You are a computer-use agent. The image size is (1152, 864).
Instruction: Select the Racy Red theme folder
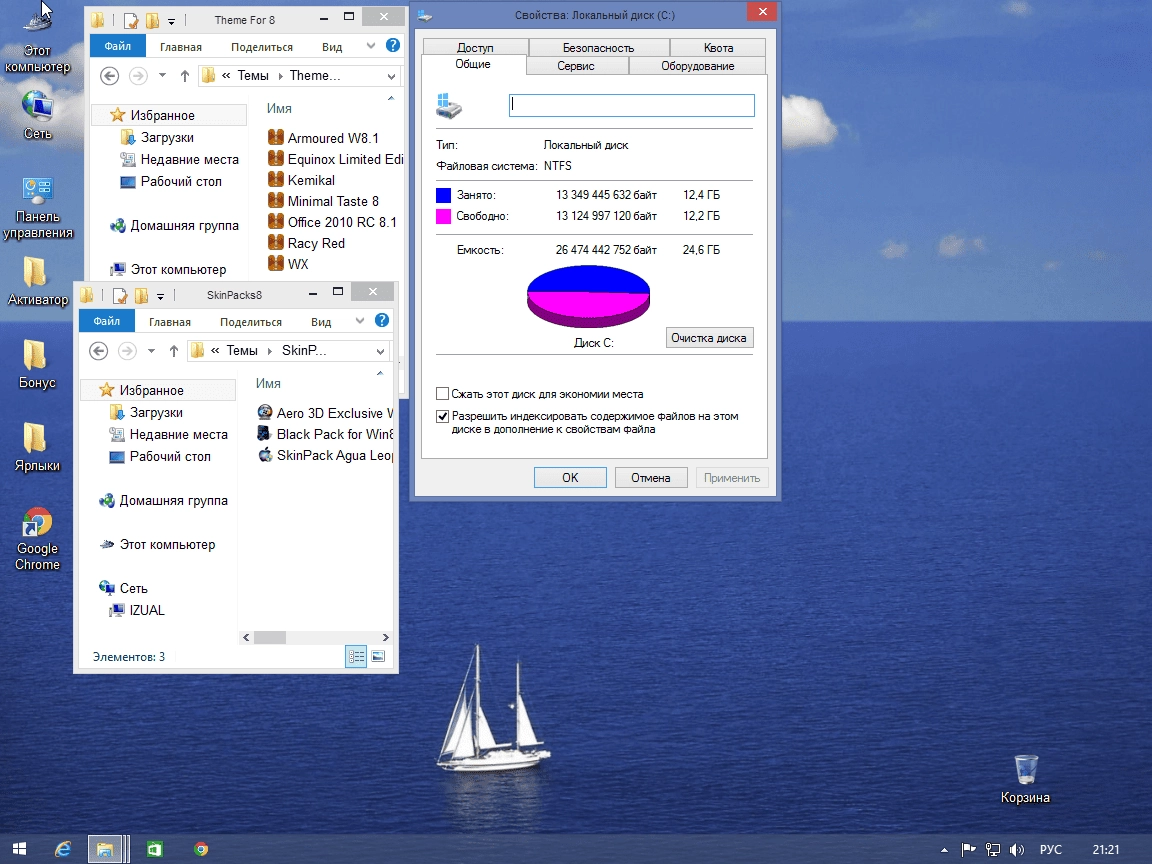click(306, 243)
